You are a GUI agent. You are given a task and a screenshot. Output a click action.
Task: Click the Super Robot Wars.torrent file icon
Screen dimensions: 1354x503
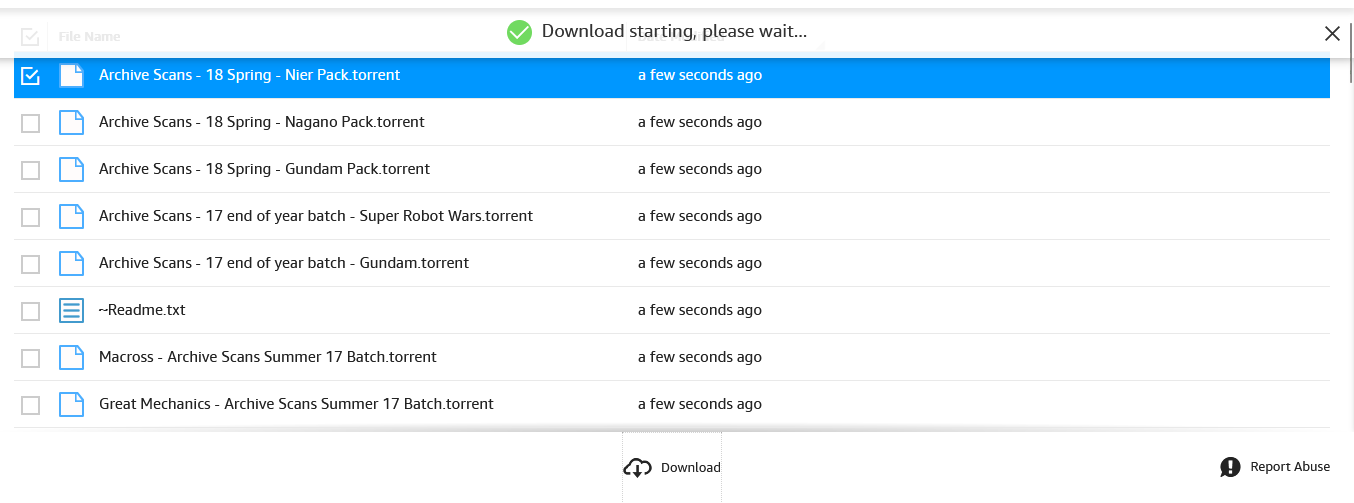(x=71, y=216)
